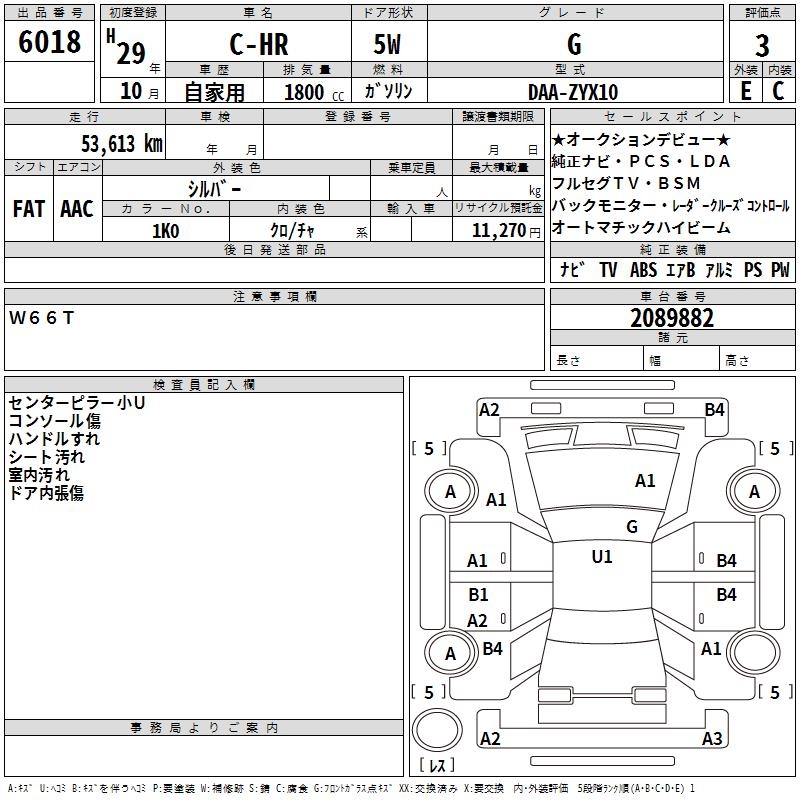Image resolution: width=800 pixels, height=800 pixels.
Task: Select the inspector note 室内汚れ
Action: [x=39, y=475]
